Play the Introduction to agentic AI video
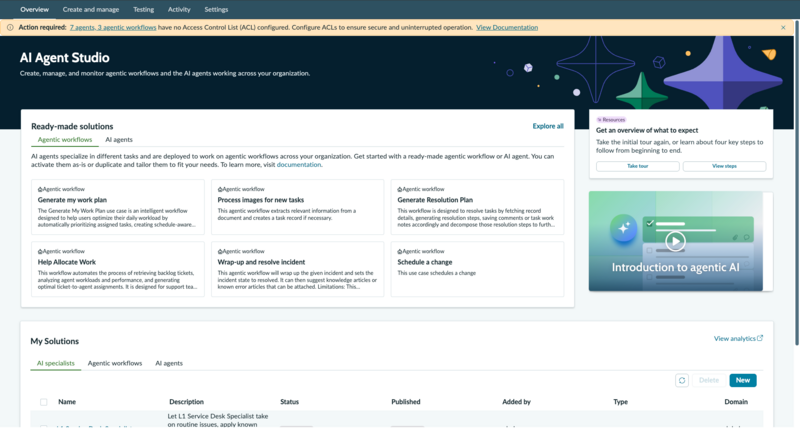This screenshot has width=800, height=428. click(675, 241)
